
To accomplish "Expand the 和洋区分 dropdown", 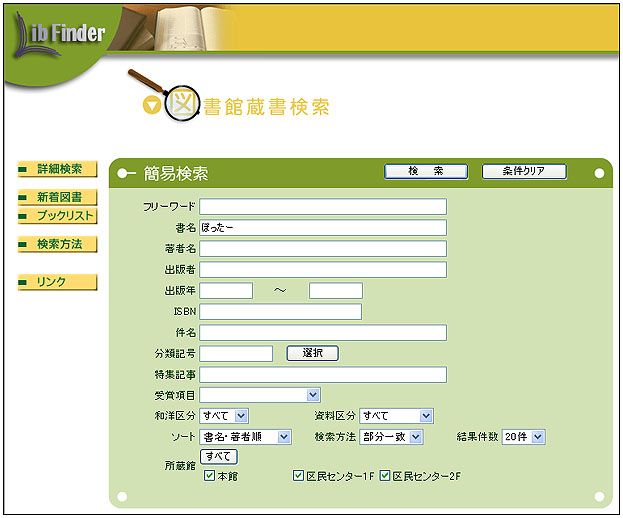I will coord(225,416).
